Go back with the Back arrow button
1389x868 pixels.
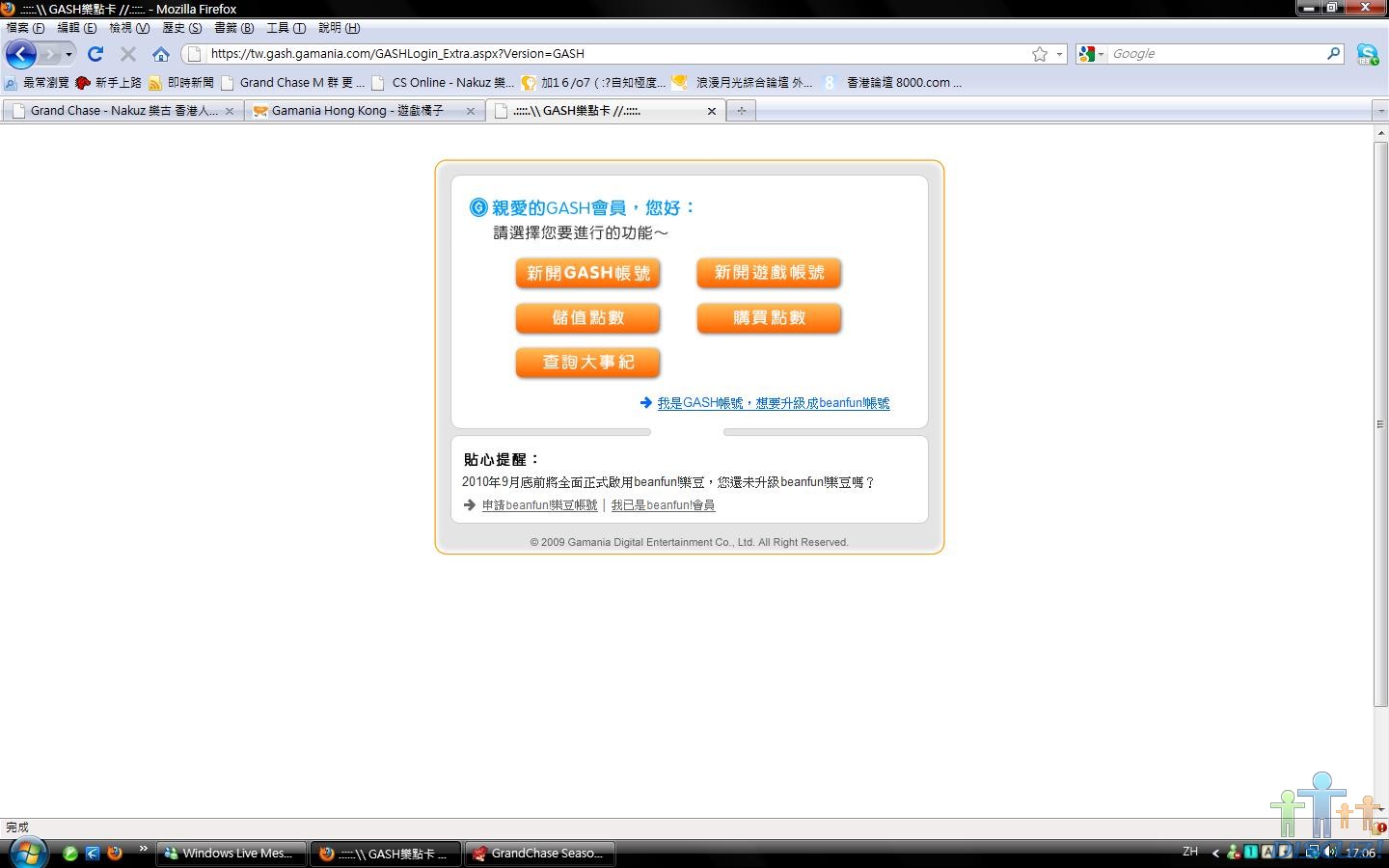coord(20,54)
